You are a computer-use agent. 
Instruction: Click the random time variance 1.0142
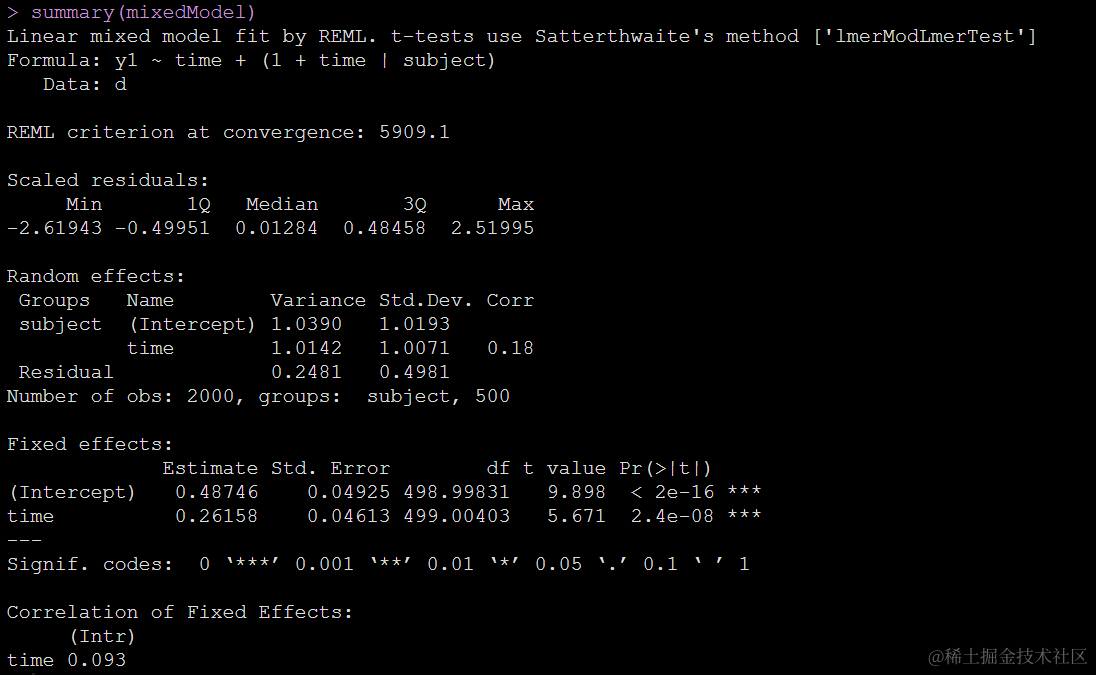click(306, 348)
